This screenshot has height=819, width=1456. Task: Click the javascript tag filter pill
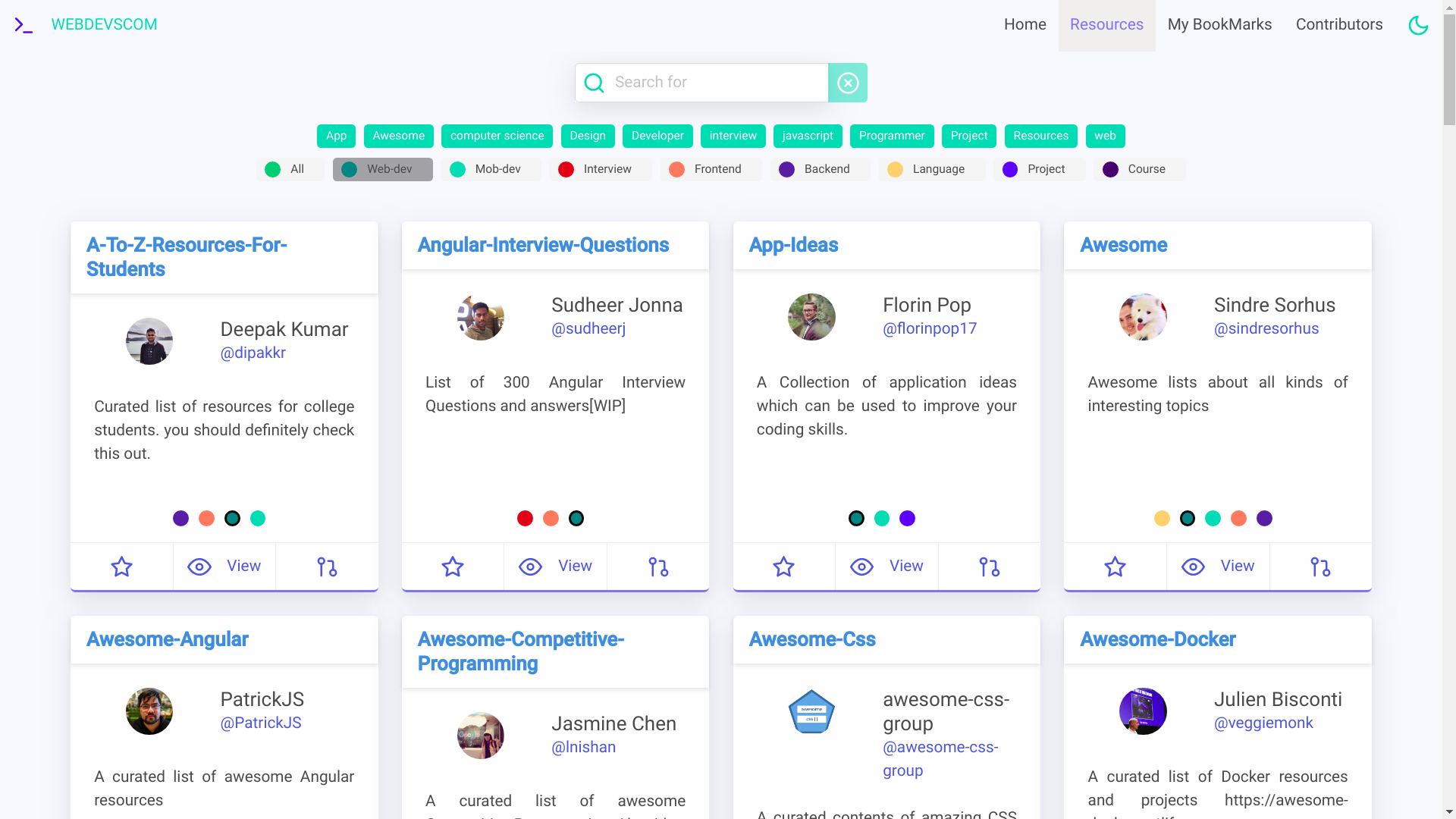click(x=806, y=135)
